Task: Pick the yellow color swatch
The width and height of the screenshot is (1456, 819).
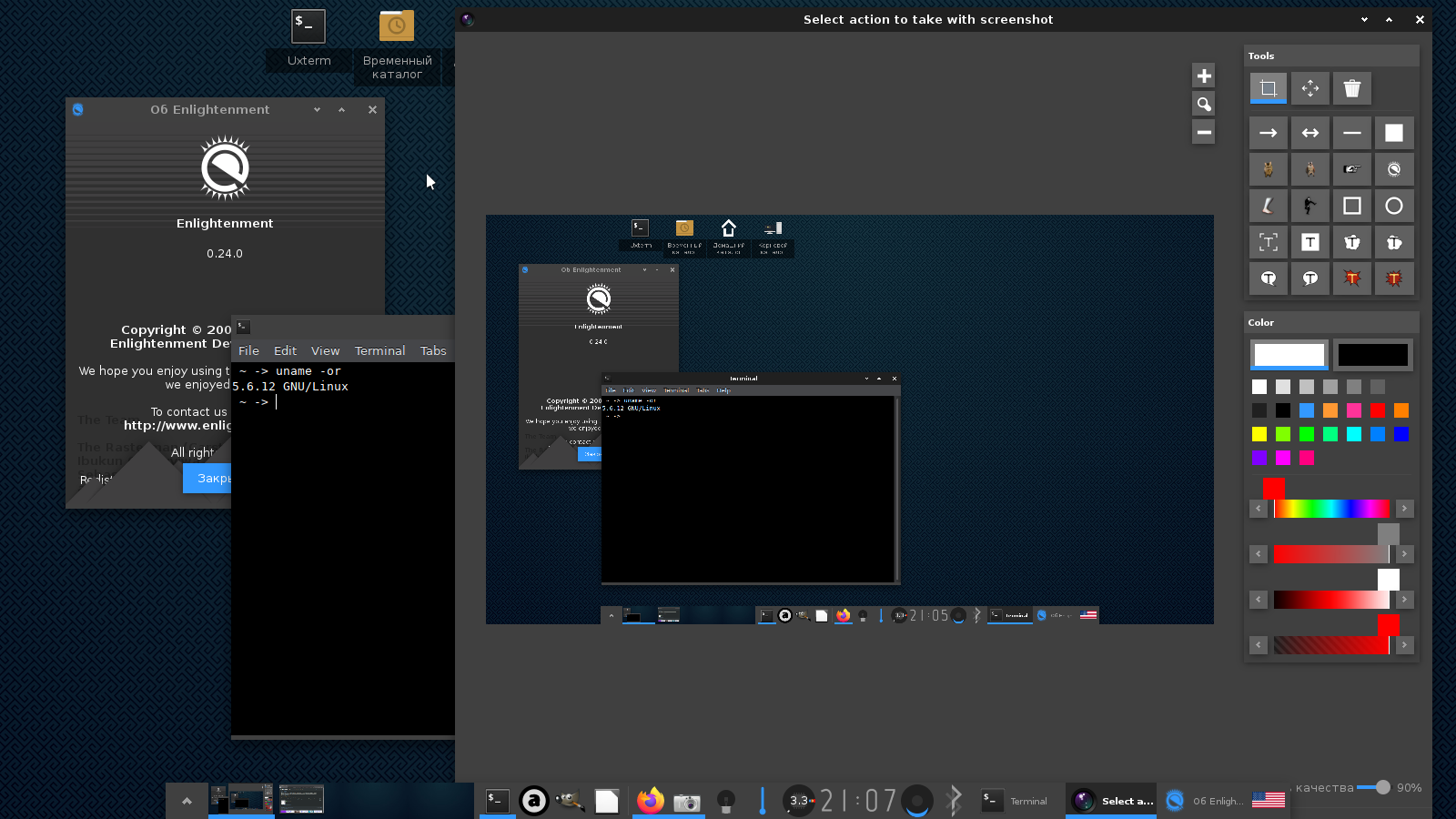Action: [1259, 434]
